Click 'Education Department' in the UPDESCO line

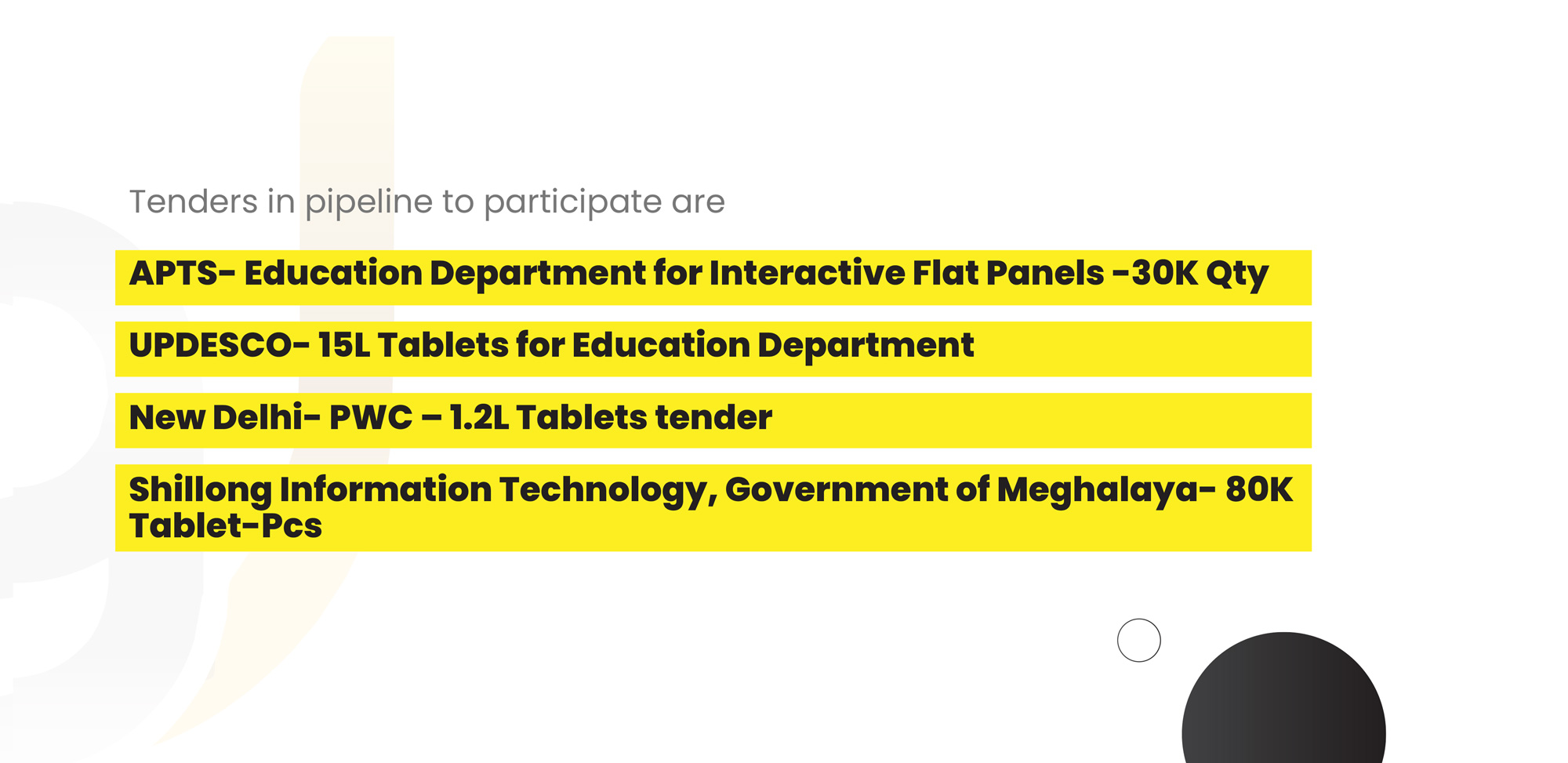[772, 346]
